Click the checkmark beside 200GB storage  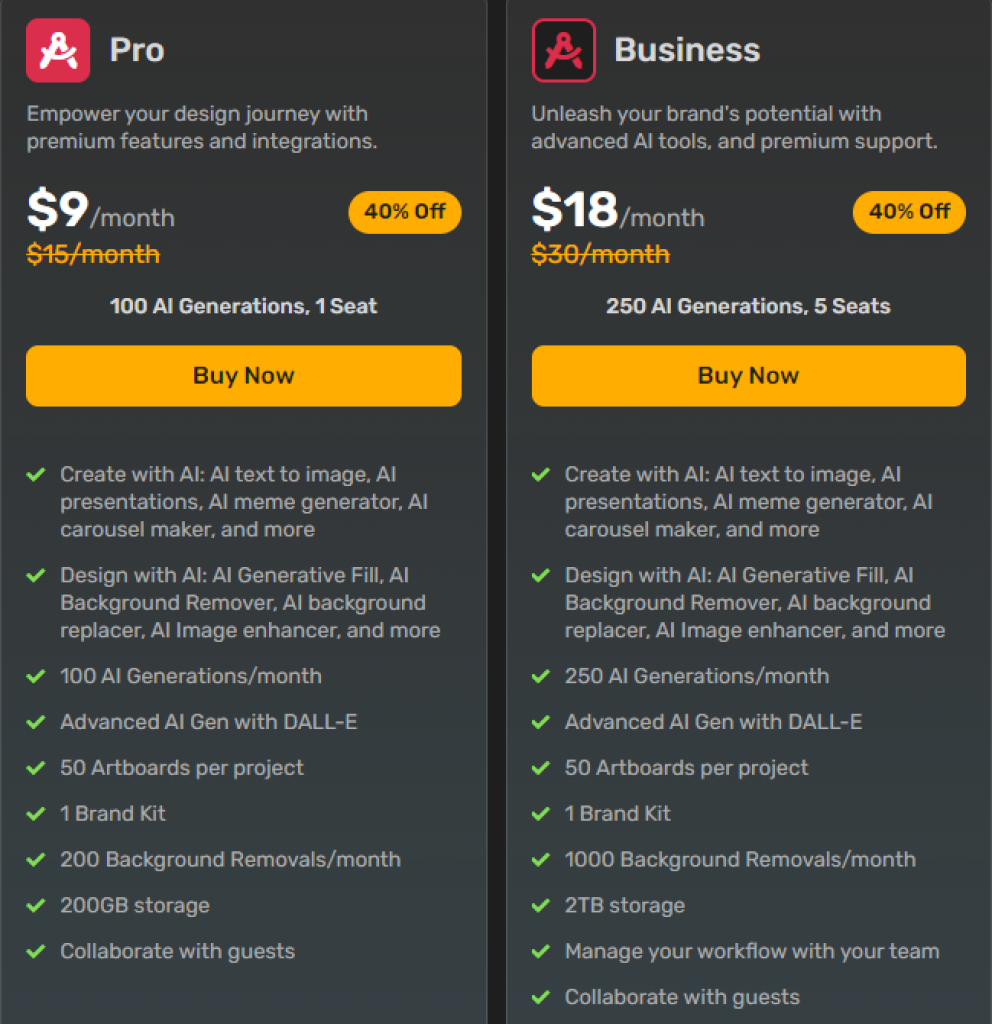pos(38,905)
